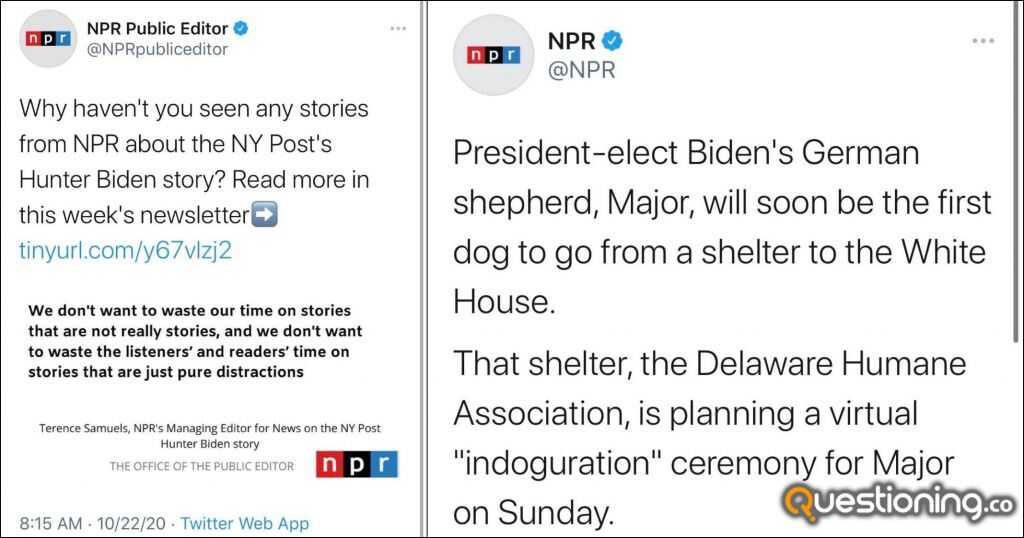Viewport: 1024px width, 538px height.
Task: Open the NPR Public Editor profile avatar
Action: pyautogui.click(x=48, y=39)
